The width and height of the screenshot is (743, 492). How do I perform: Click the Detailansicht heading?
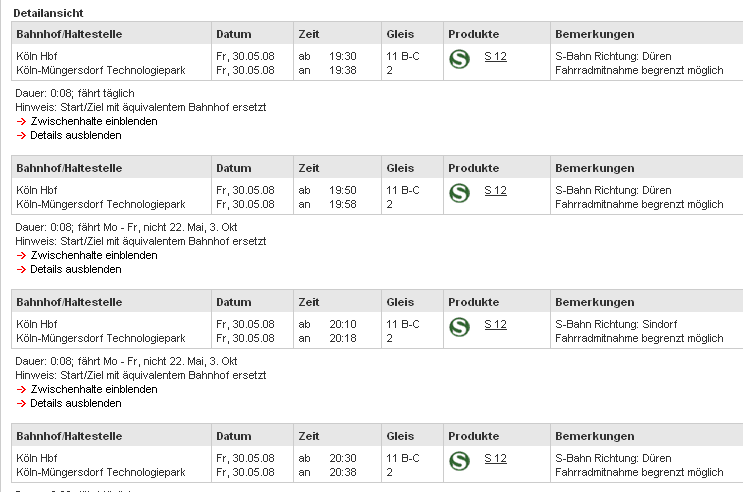pos(48,13)
